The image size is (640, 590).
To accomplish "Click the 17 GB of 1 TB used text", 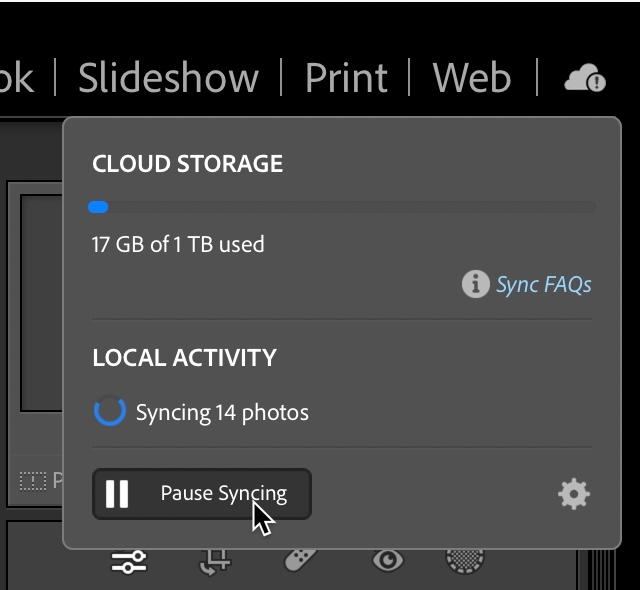I will click(178, 243).
